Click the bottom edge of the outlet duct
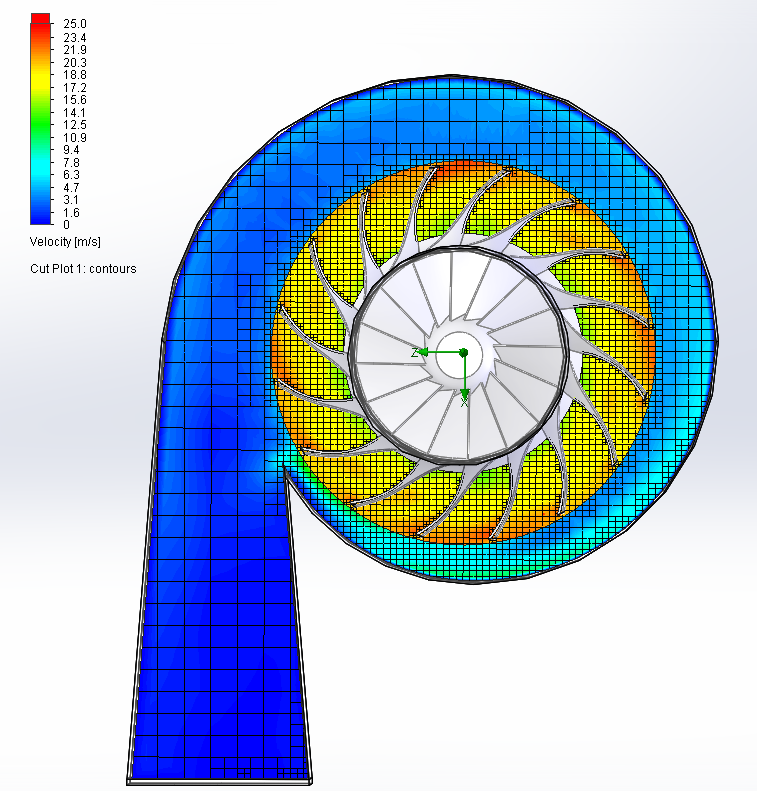 220,780
